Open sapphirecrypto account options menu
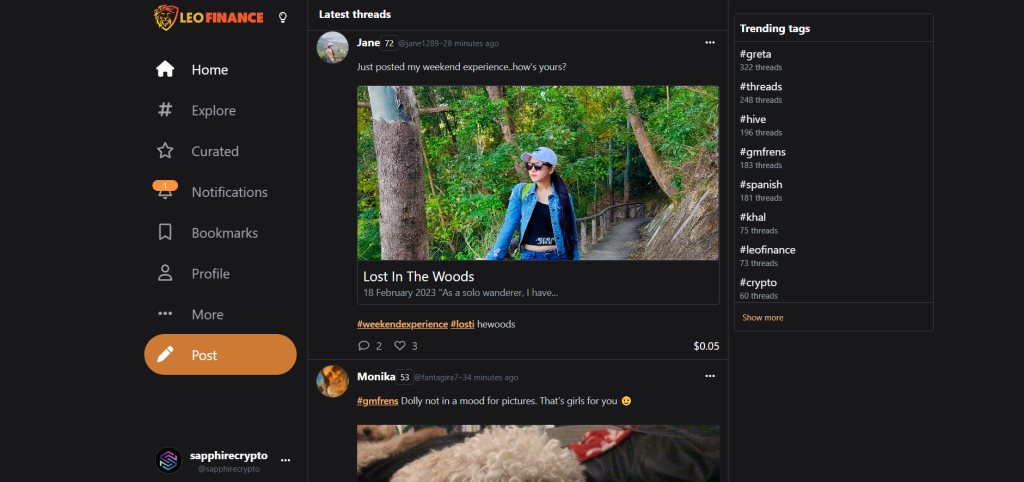The image size is (1024, 482). pyautogui.click(x=286, y=460)
